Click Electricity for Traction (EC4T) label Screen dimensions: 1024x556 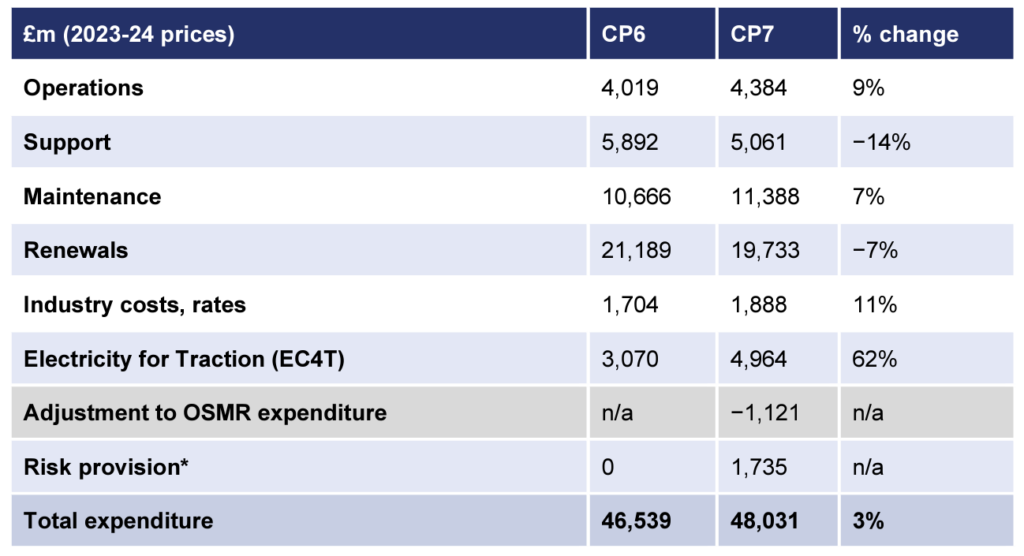(x=184, y=359)
